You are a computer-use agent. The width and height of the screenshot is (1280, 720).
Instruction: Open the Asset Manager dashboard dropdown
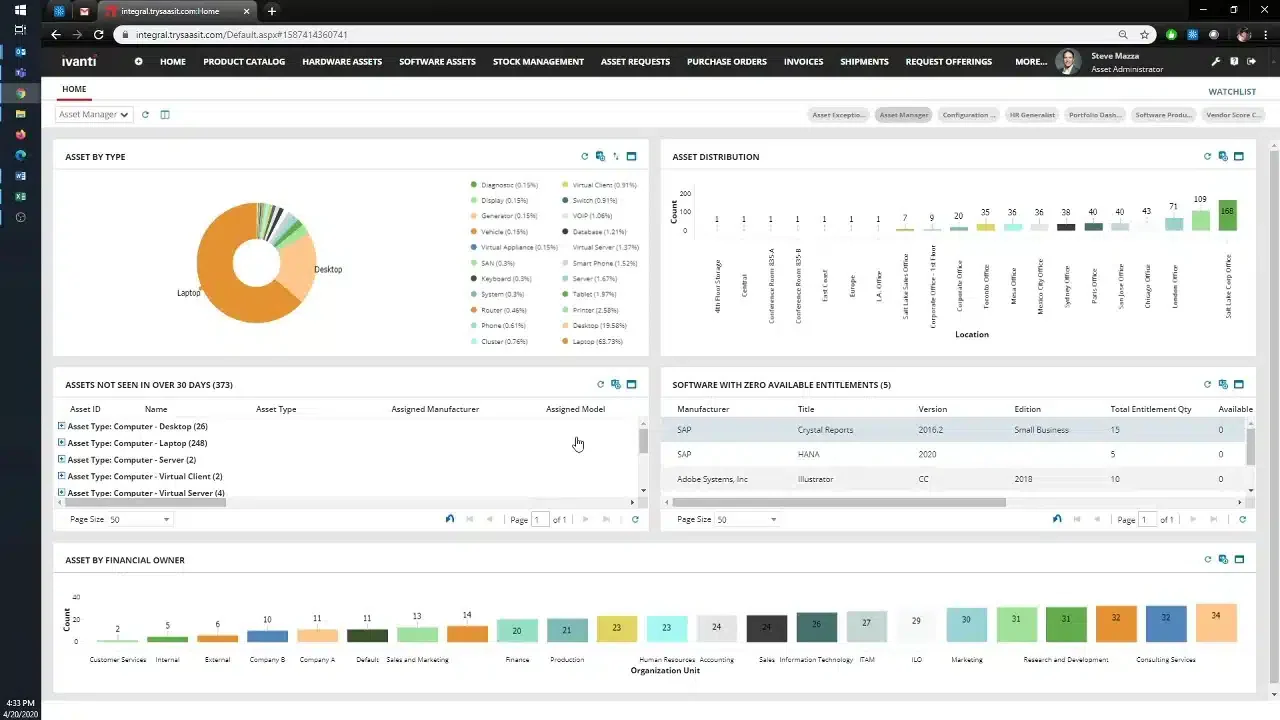pyautogui.click(x=94, y=114)
